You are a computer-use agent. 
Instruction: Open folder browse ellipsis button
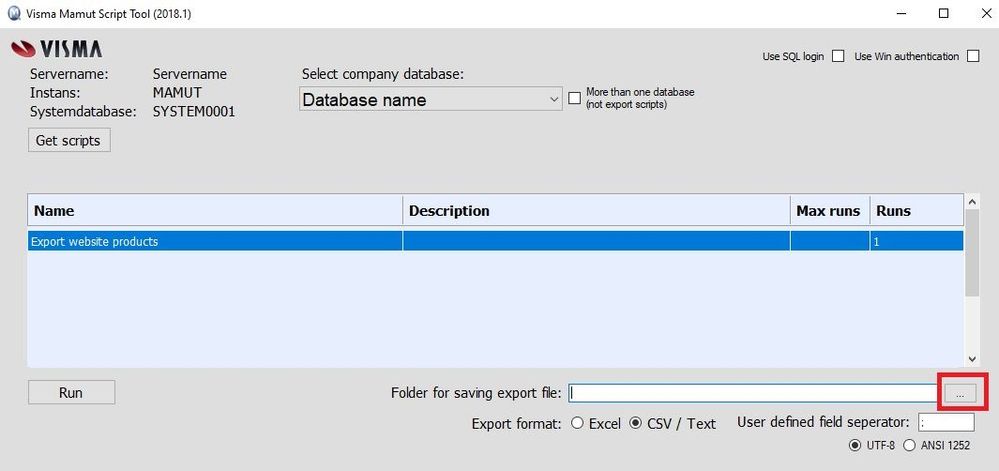click(960, 395)
